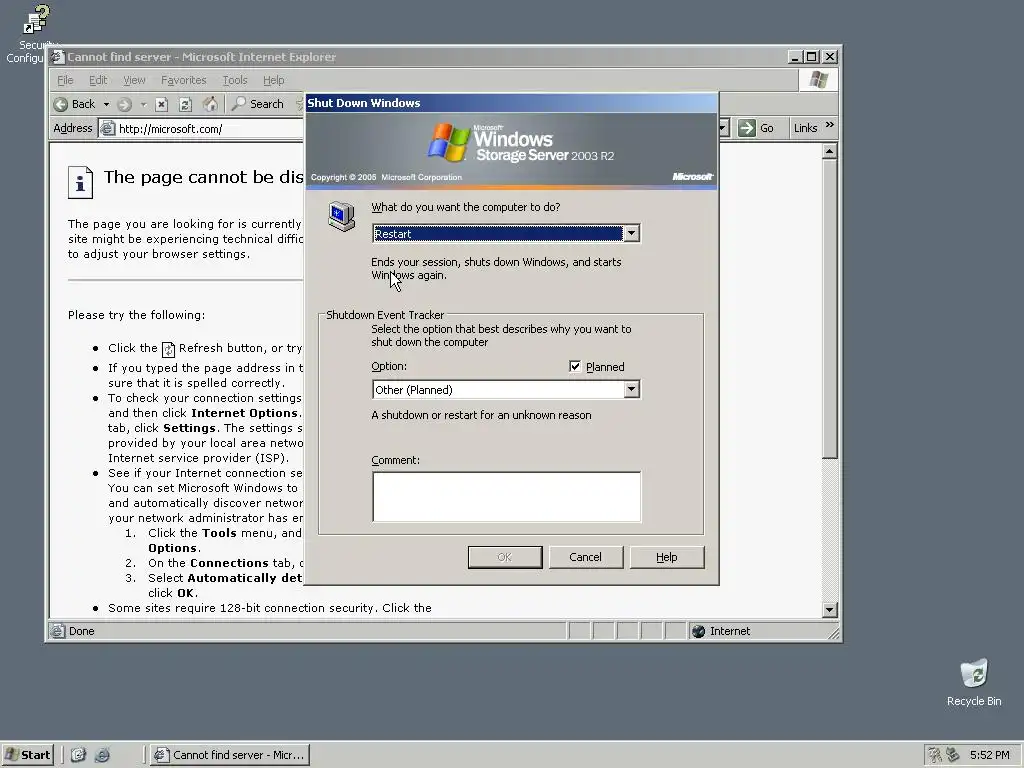1024x768 pixels.
Task: Open the View menu
Action: (134, 80)
